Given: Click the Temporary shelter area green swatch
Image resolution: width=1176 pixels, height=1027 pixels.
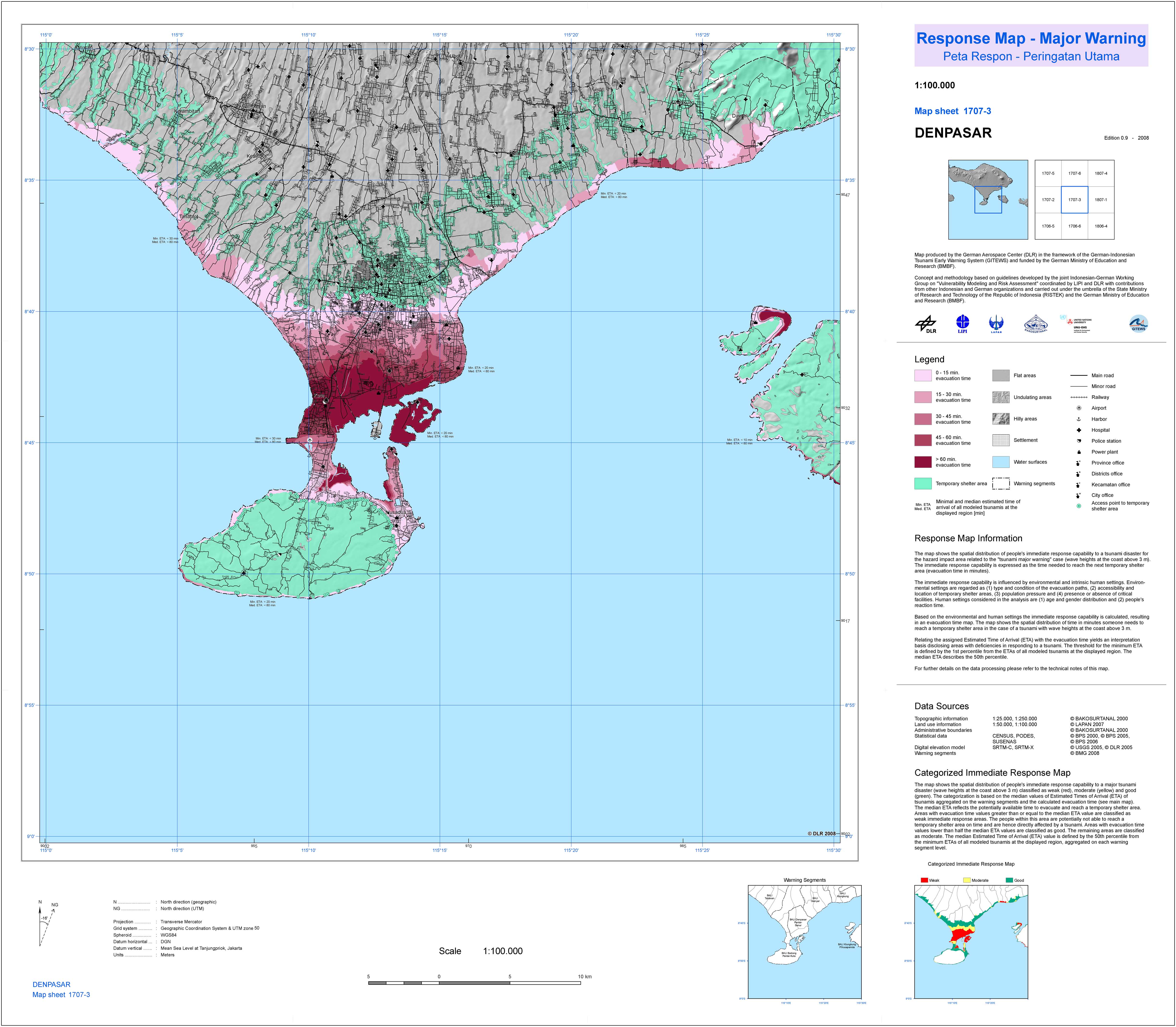Looking at the screenshot, I should [x=923, y=484].
